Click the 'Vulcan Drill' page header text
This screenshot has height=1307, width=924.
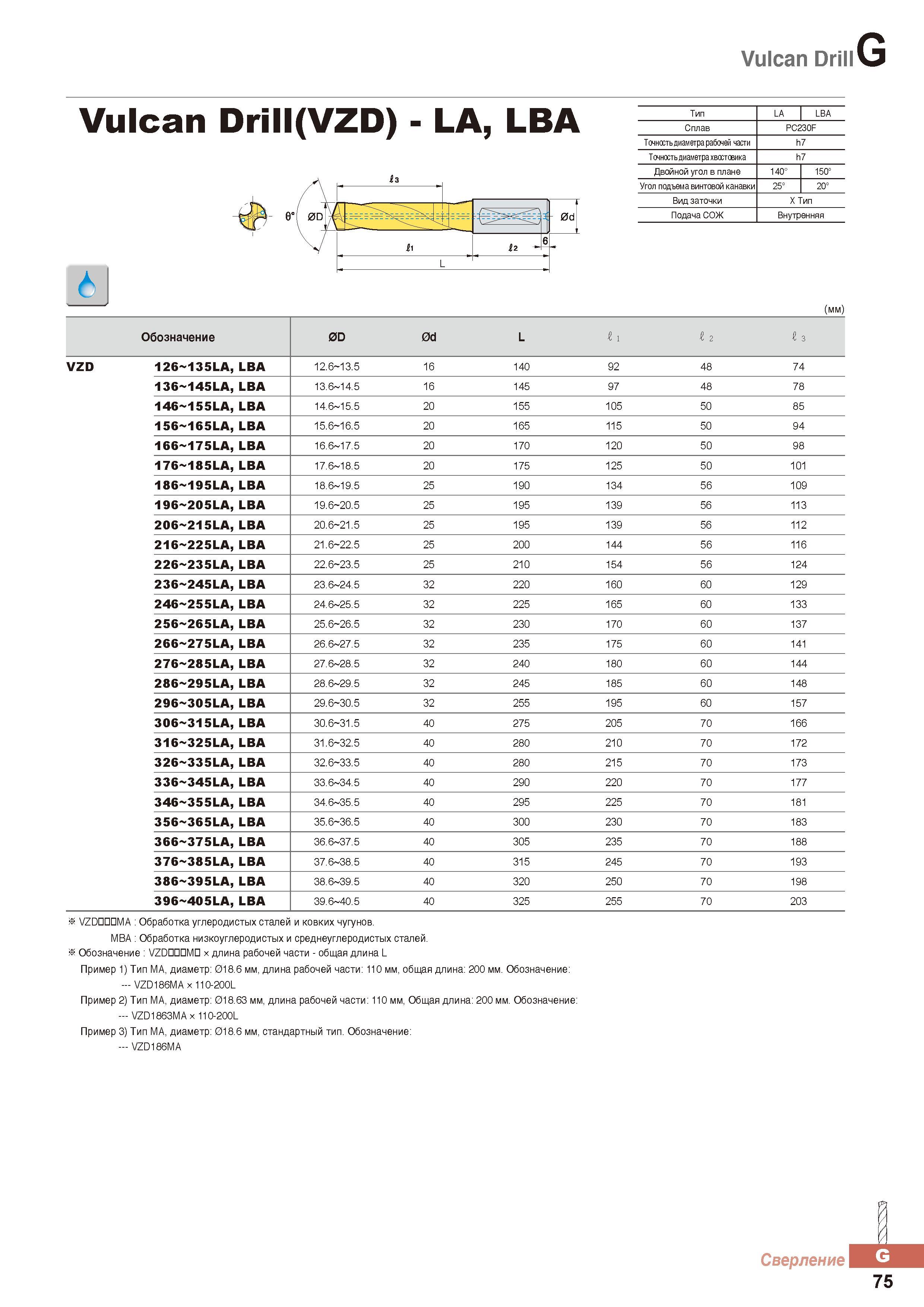[x=797, y=58]
